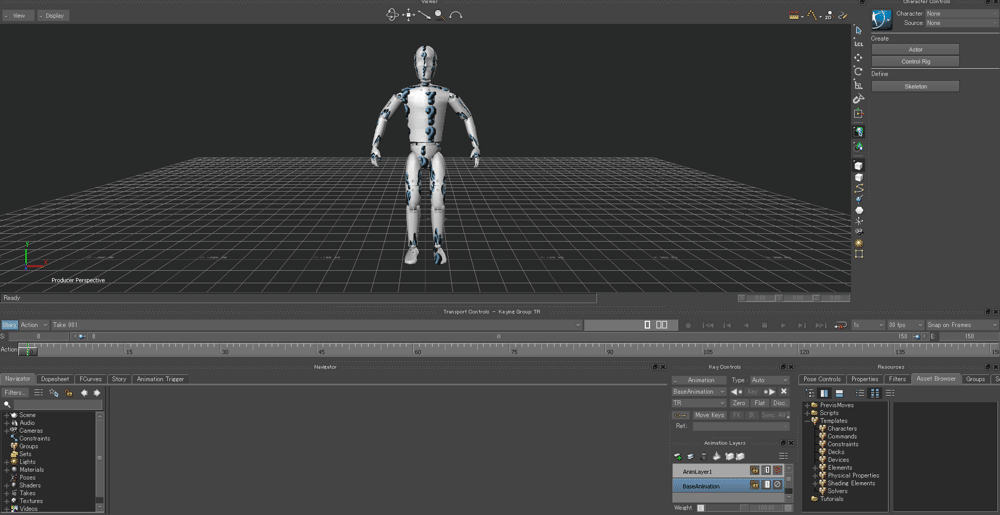This screenshot has width=1000, height=515.
Task: Click the orbit camera icon above viewer
Action: pyautogui.click(x=392, y=14)
